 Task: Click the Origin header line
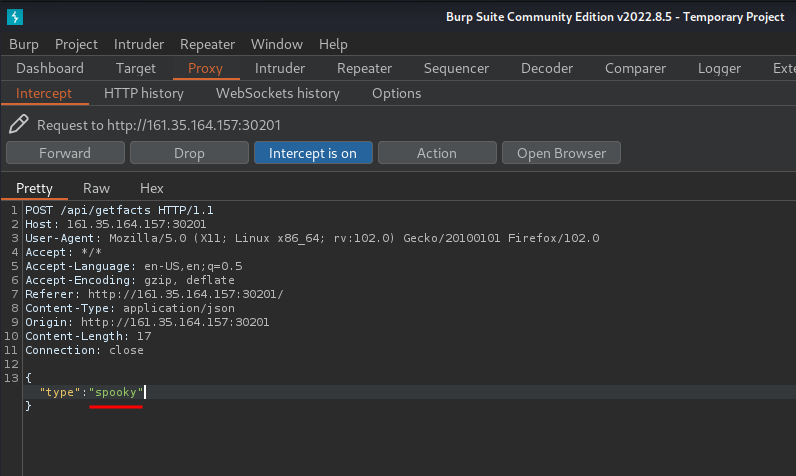coord(147,322)
